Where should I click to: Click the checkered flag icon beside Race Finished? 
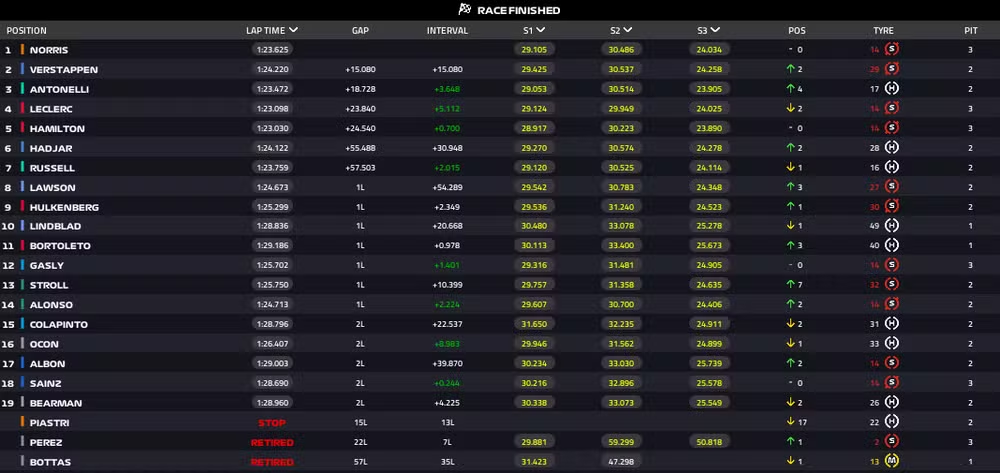[x=464, y=10]
